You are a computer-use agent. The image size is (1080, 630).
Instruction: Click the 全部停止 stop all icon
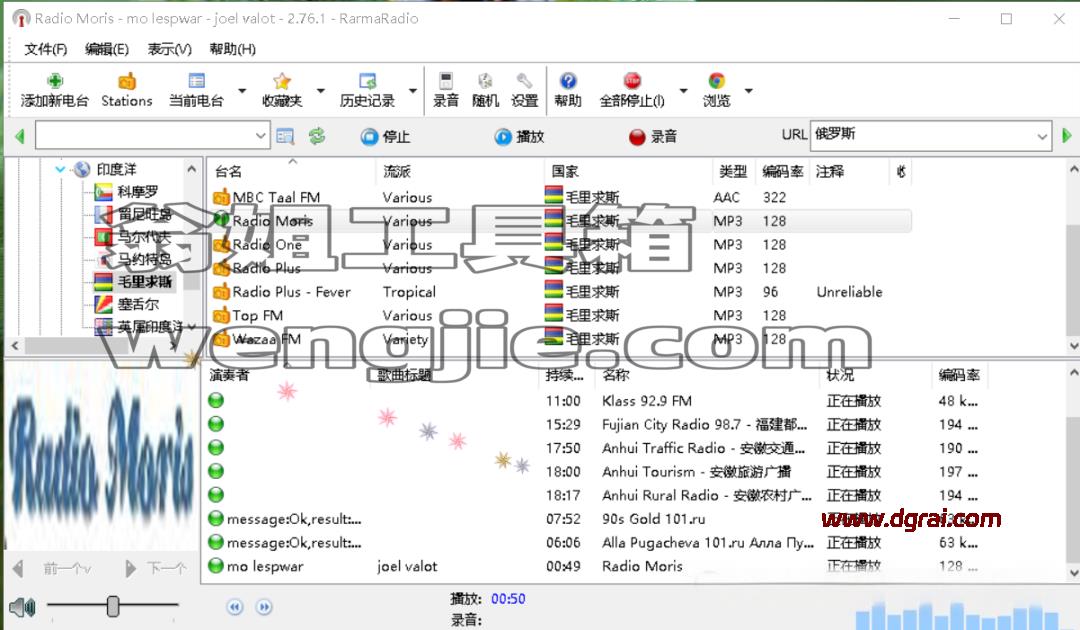click(x=632, y=81)
